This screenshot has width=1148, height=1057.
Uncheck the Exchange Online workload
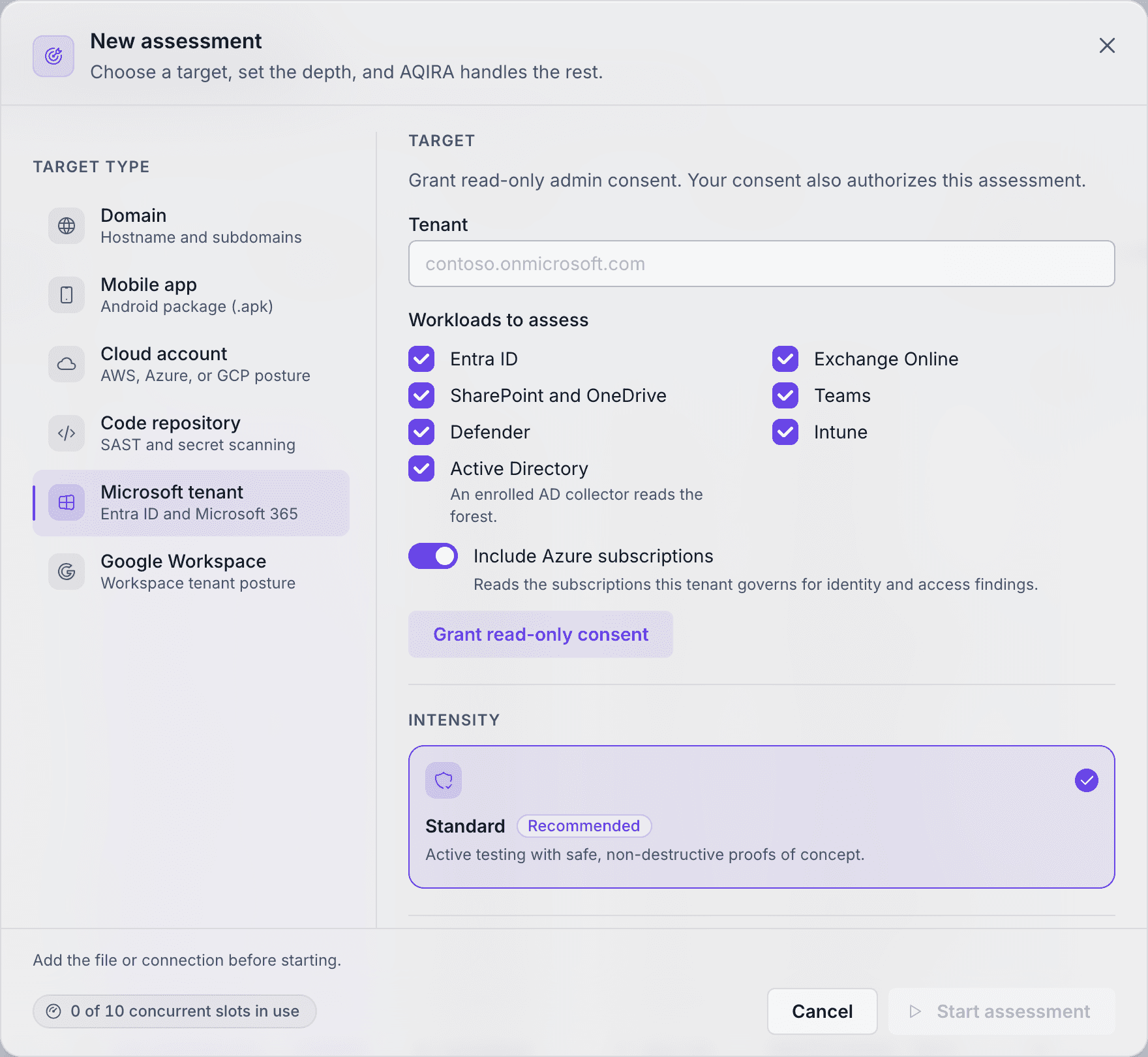pyautogui.click(x=785, y=359)
